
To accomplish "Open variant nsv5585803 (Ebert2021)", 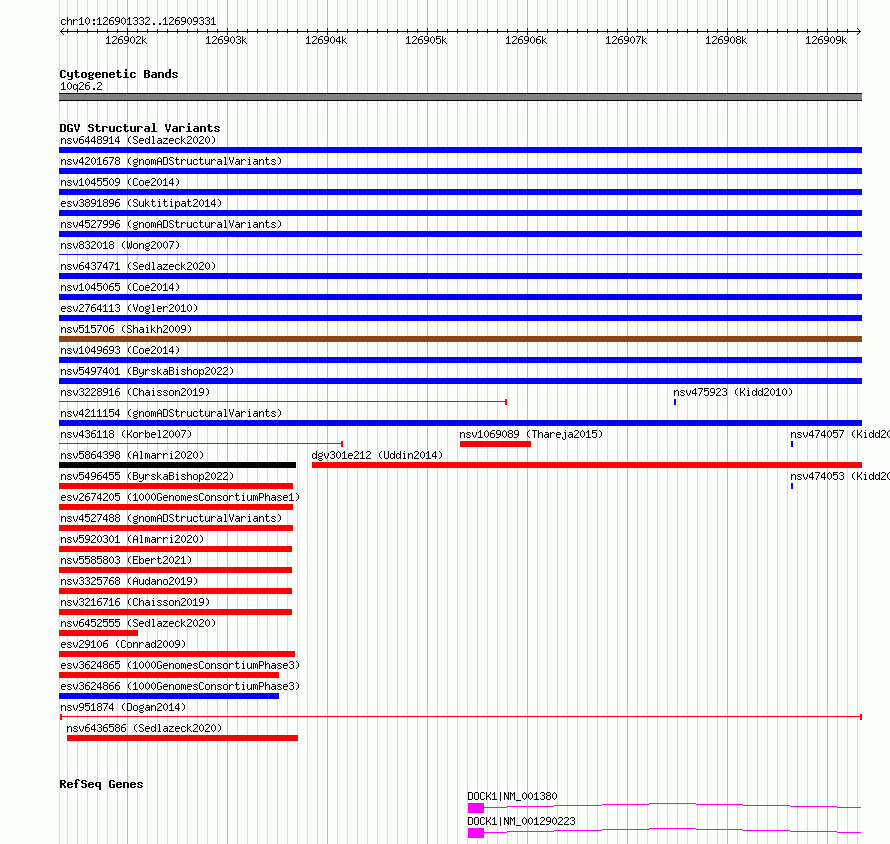I will pyautogui.click(x=126, y=560).
